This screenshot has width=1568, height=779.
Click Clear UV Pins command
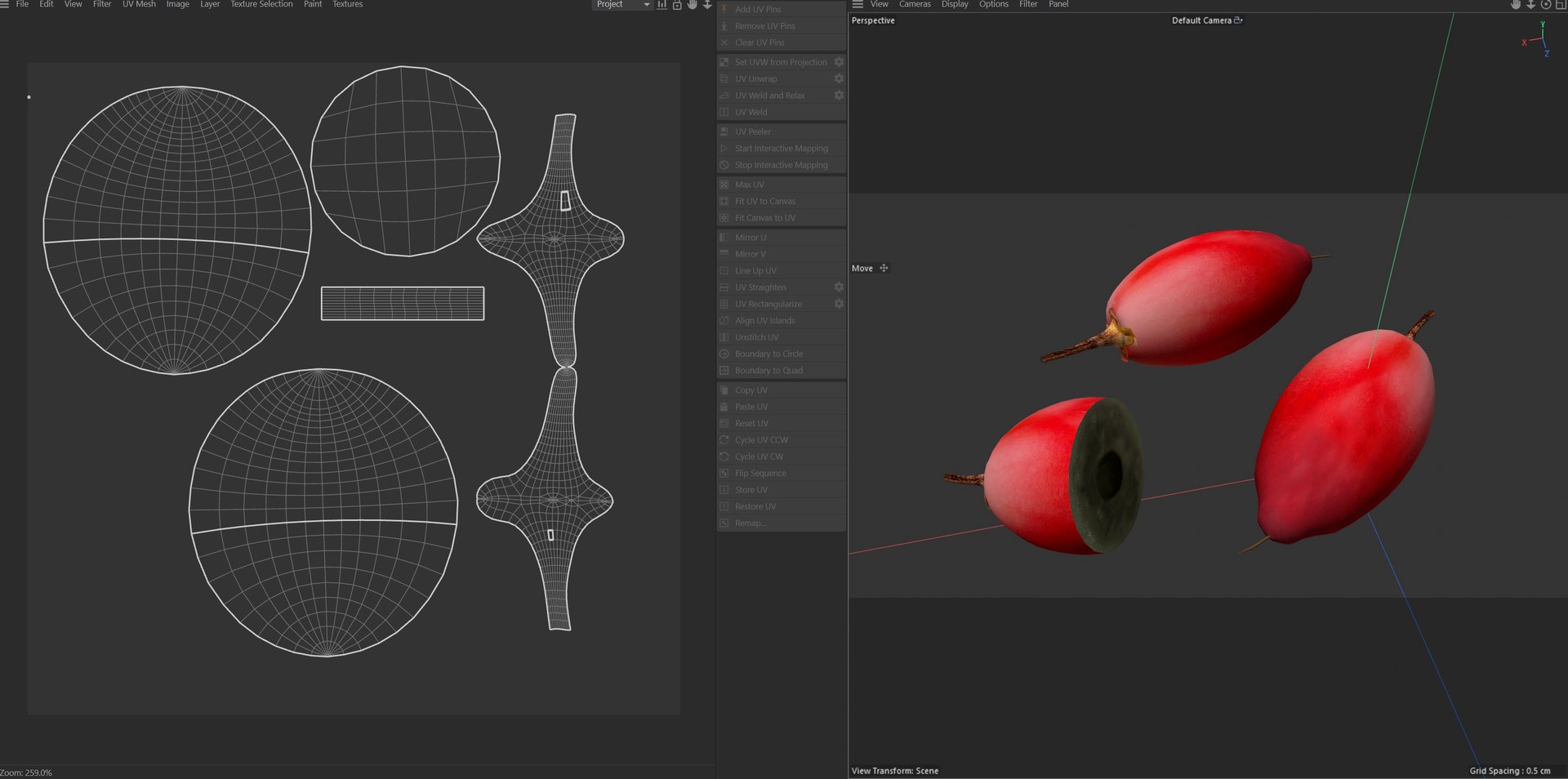click(781, 42)
